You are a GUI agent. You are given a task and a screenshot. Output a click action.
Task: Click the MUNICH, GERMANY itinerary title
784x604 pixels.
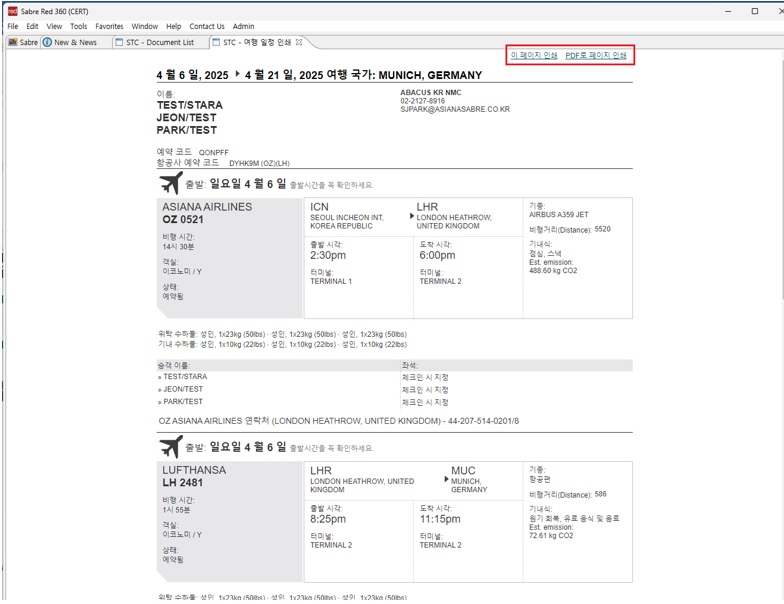tap(430, 75)
